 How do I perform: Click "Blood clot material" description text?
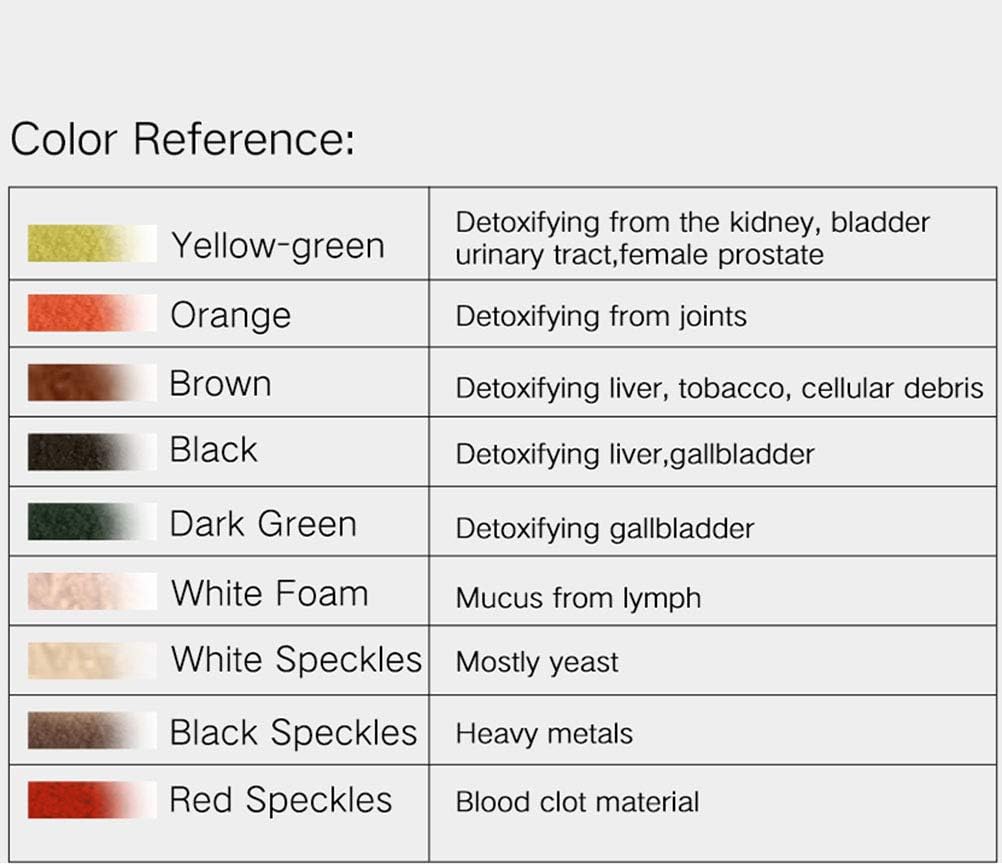(577, 802)
